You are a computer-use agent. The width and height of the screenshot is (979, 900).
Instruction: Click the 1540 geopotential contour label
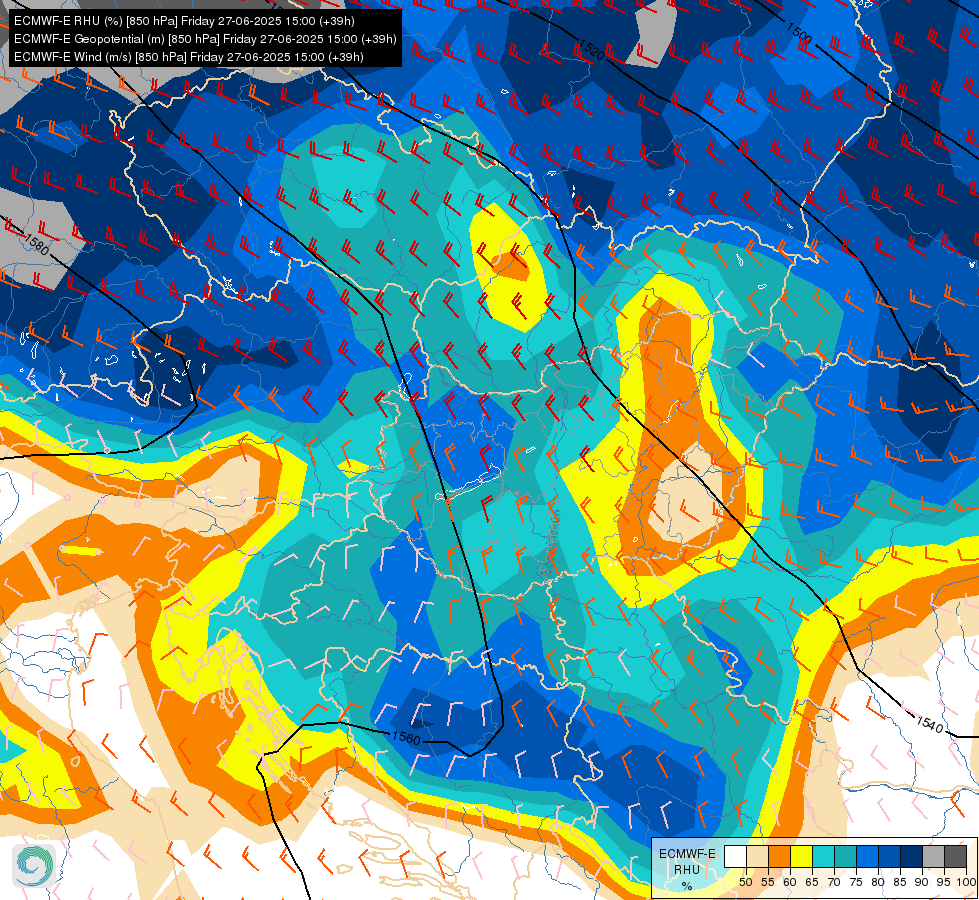[930, 724]
